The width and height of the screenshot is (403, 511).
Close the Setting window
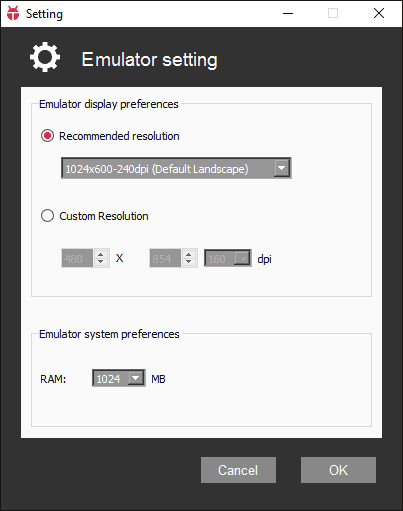click(379, 13)
